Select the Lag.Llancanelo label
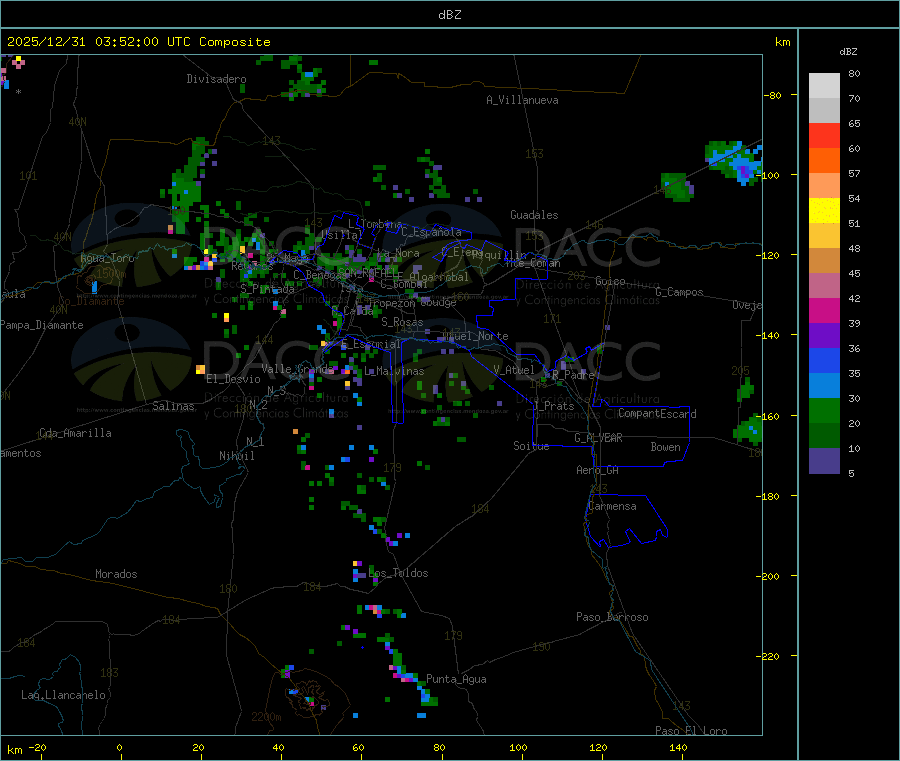Viewport: 900px width, 761px height. (x=64, y=695)
